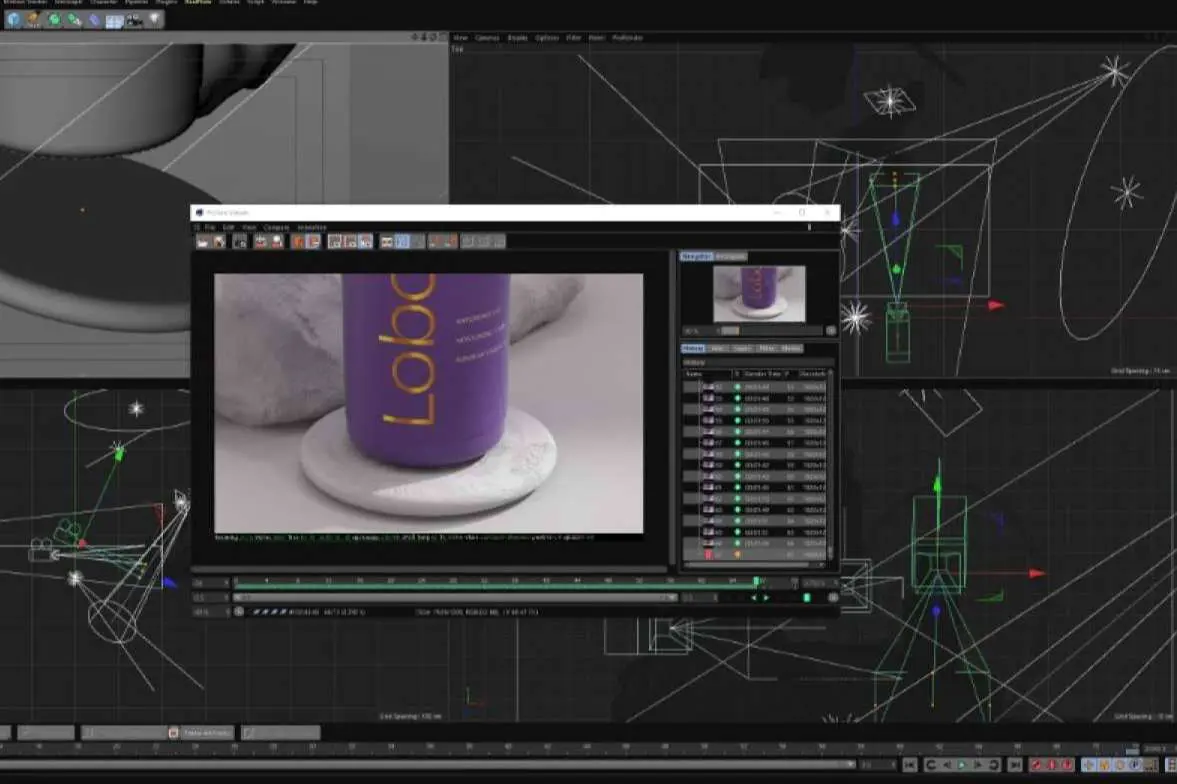
Task: Open the Display dropdown menu in the viewport
Action: (x=517, y=38)
